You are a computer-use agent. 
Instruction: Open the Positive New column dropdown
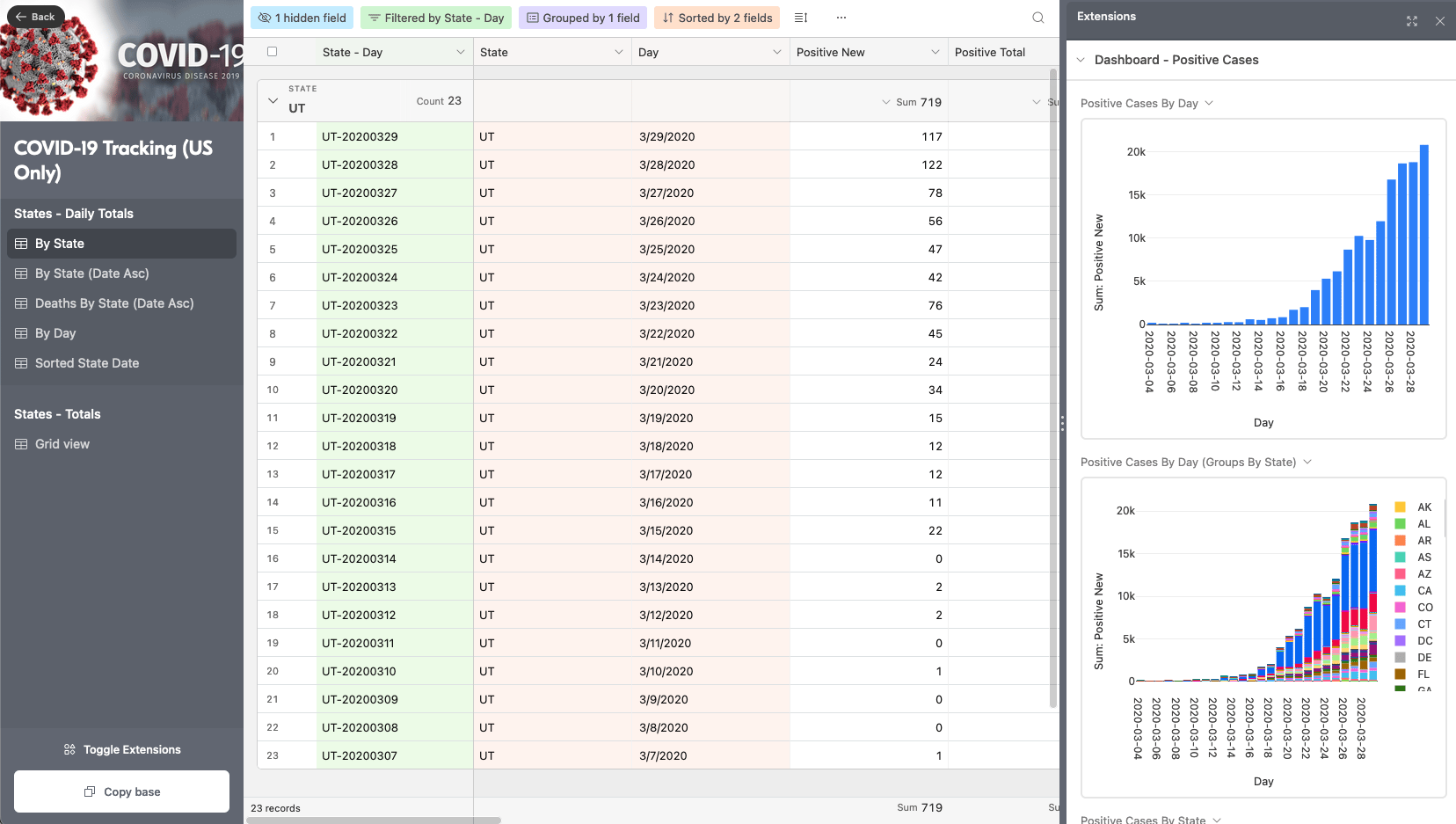coord(935,53)
